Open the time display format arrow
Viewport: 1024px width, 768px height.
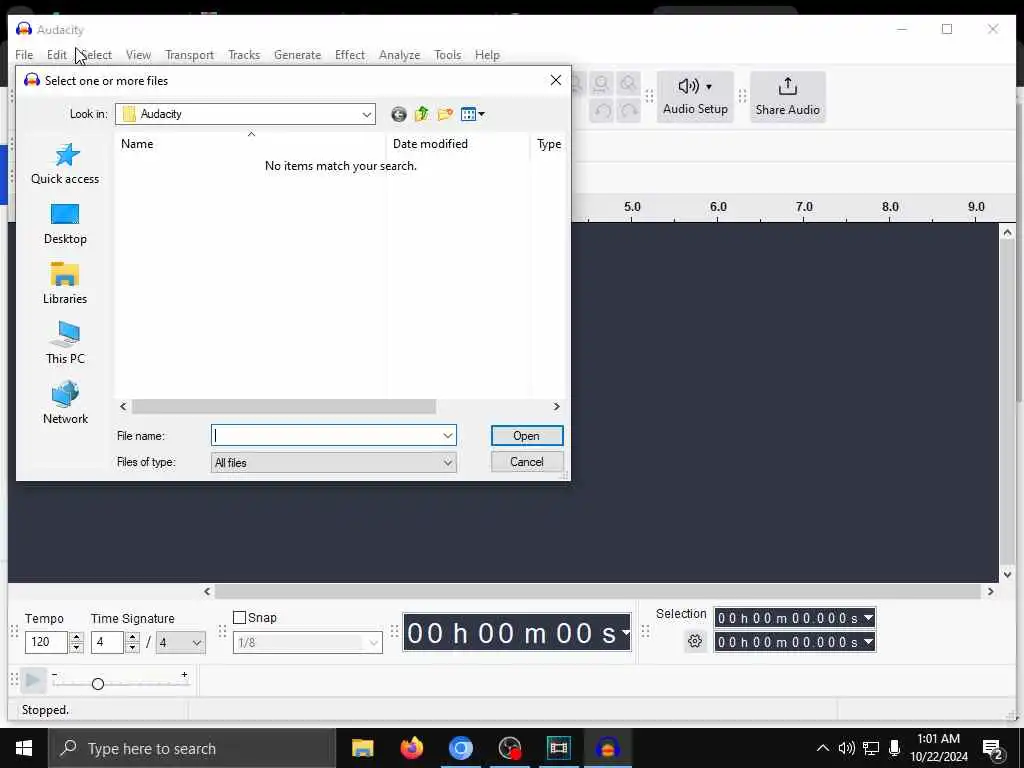(x=626, y=632)
